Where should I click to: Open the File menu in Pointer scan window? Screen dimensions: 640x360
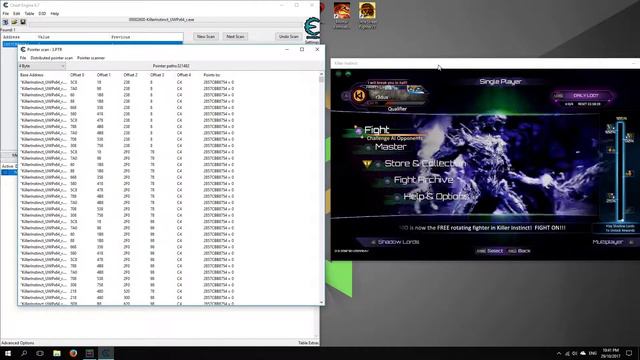pyautogui.click(x=23, y=58)
